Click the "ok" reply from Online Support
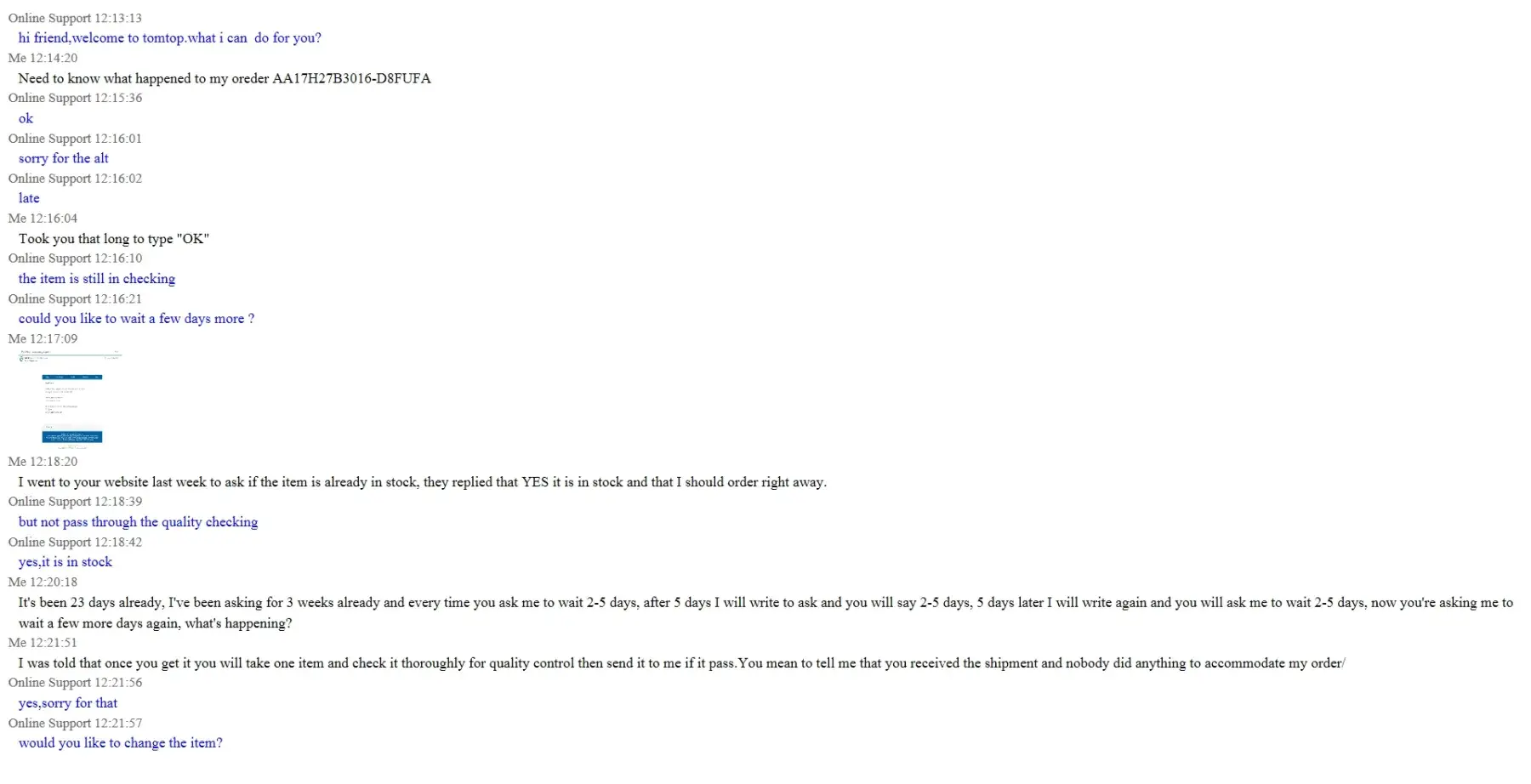 coord(26,118)
